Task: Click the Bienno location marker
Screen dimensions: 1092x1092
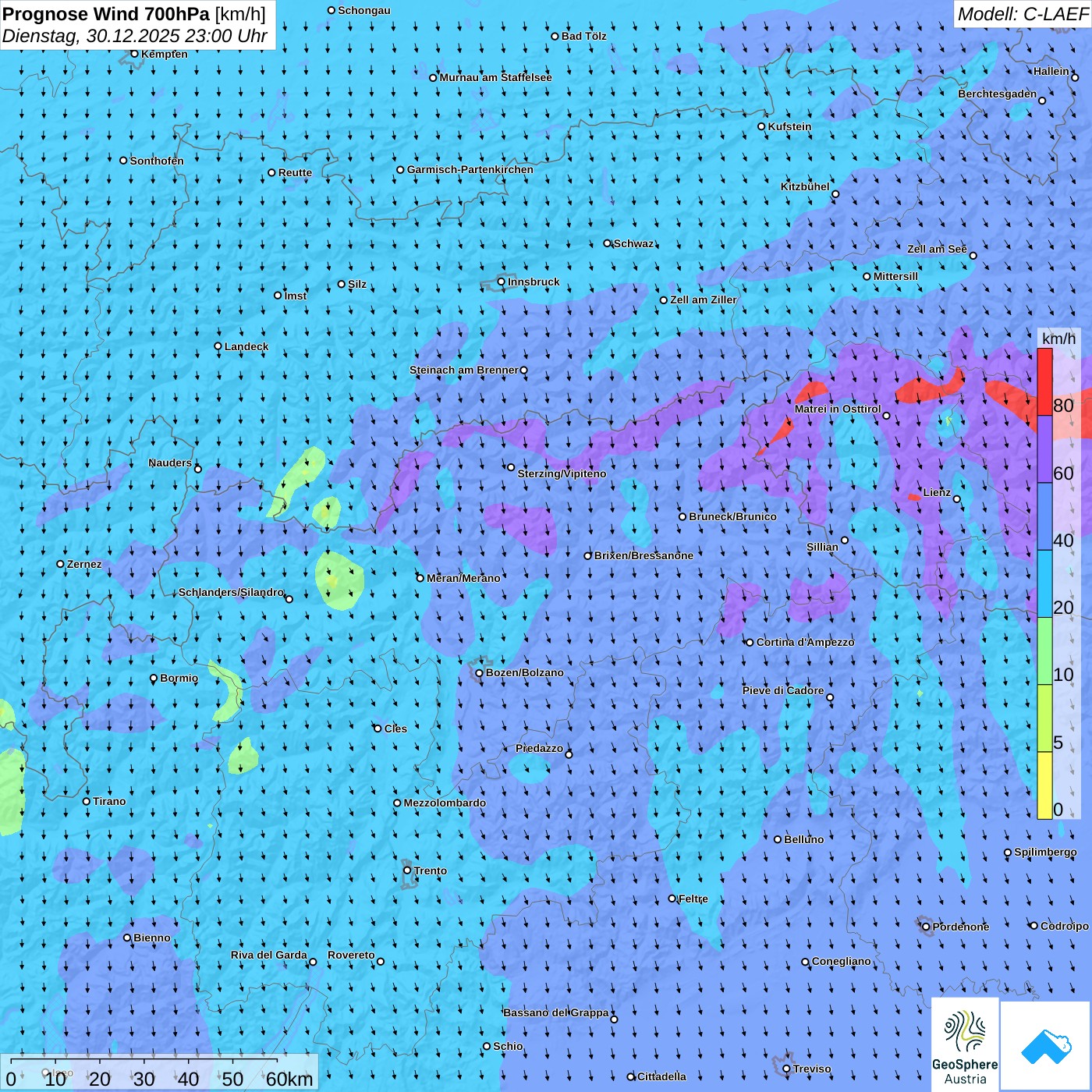Action: pyautogui.click(x=127, y=938)
